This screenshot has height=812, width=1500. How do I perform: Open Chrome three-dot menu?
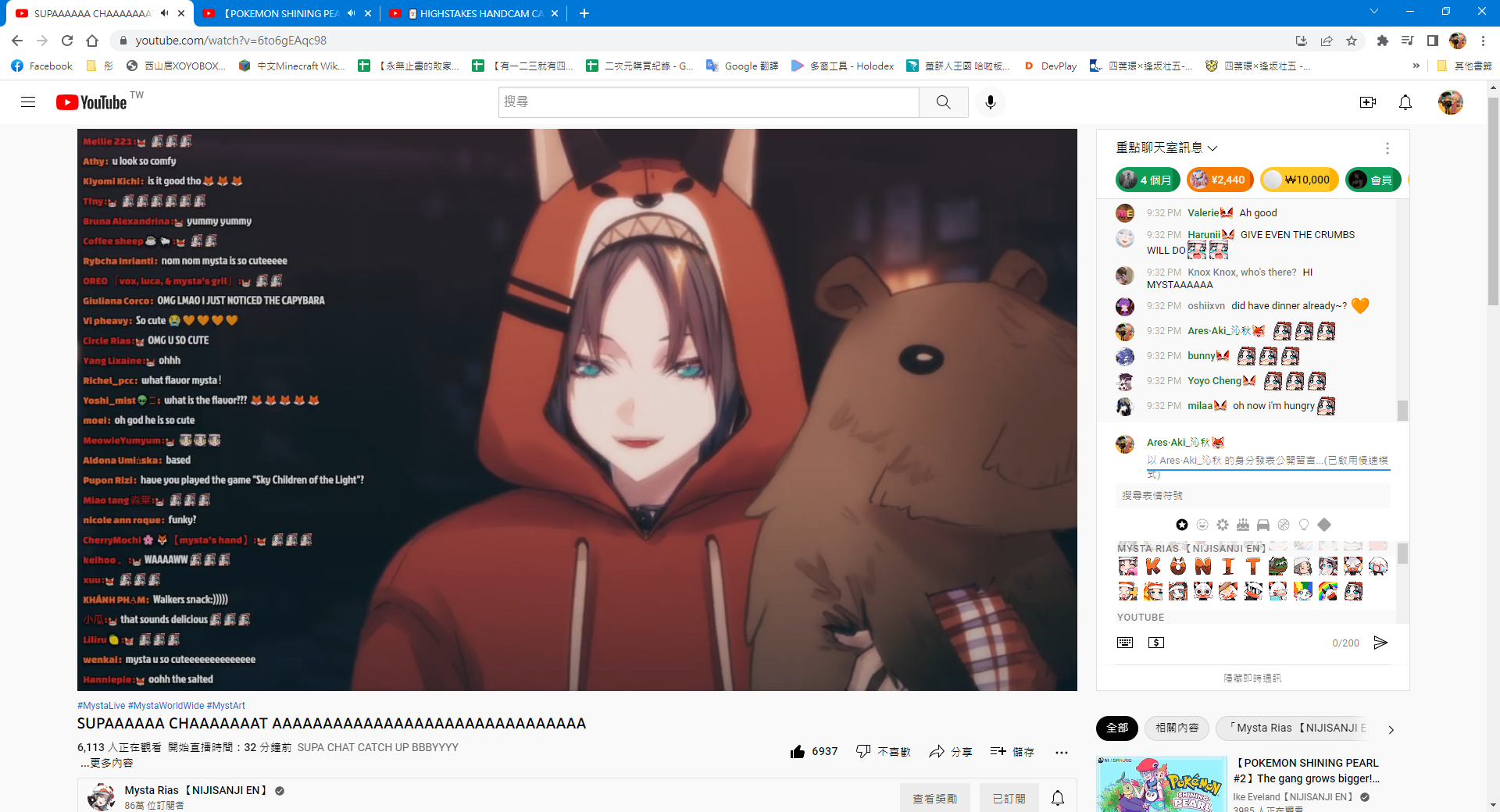[x=1484, y=41]
